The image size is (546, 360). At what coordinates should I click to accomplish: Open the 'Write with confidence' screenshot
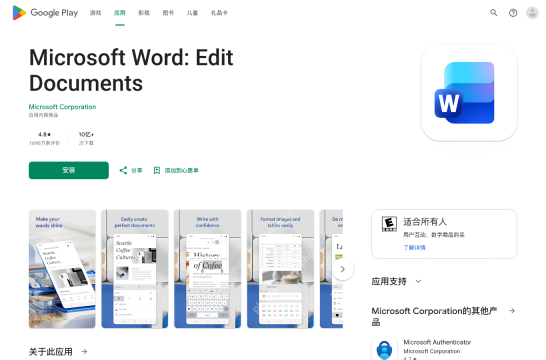(208, 269)
